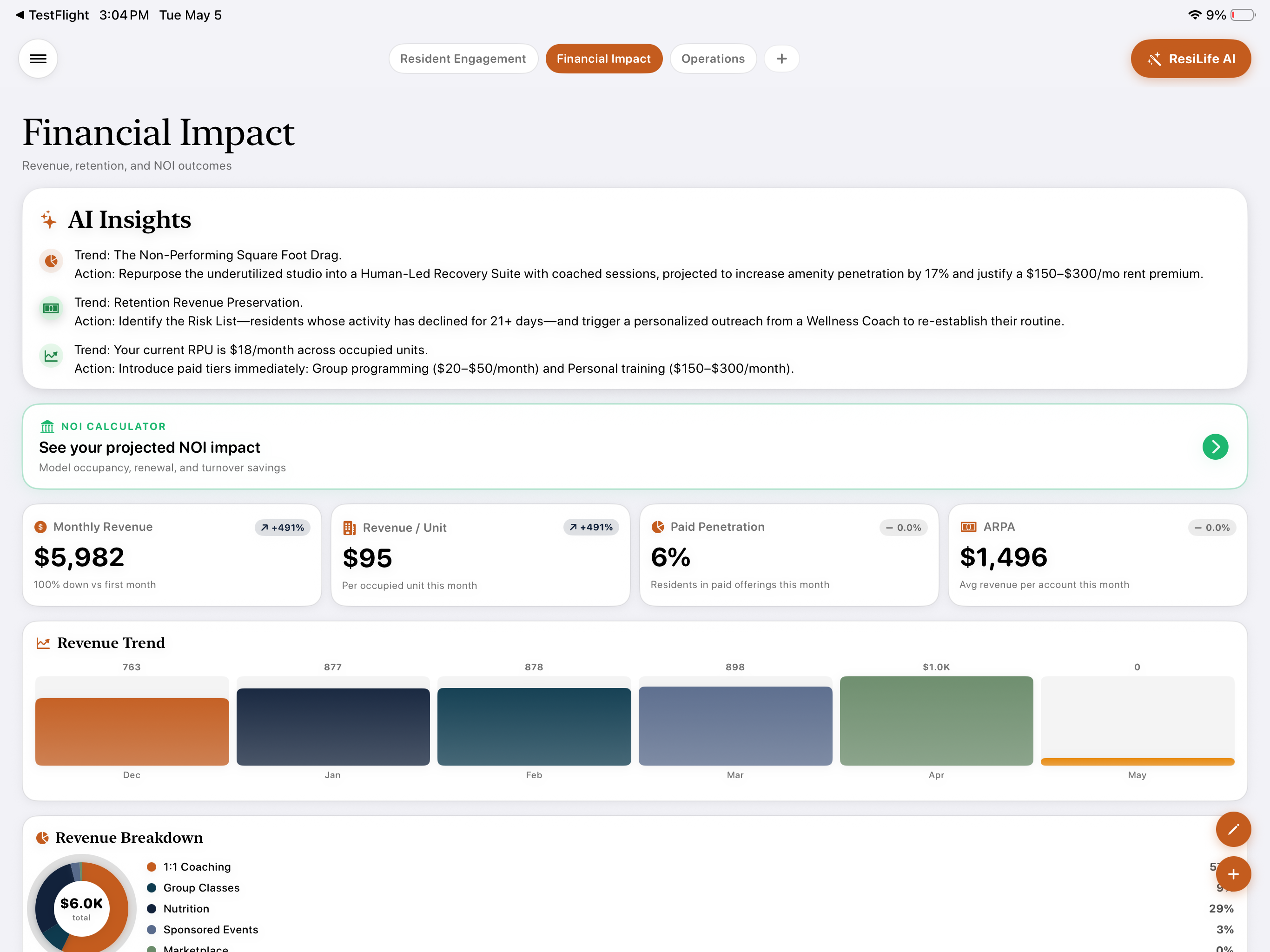This screenshot has height=952, width=1270.
Task: Select the December revenue bar
Action: pyautogui.click(x=132, y=732)
